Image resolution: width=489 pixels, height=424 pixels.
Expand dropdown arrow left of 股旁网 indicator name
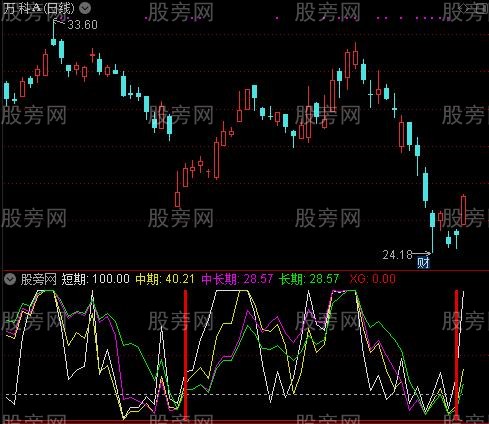[x=10, y=279]
